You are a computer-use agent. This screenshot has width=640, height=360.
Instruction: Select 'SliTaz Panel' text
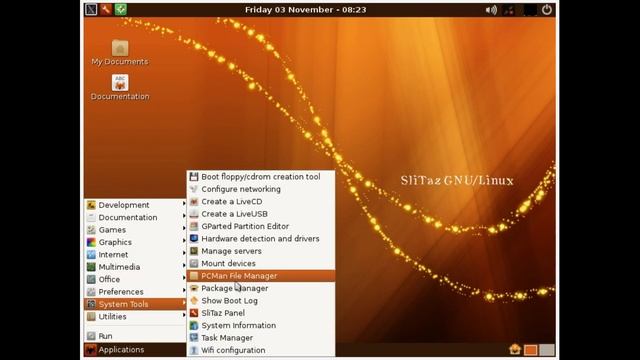click(223, 313)
